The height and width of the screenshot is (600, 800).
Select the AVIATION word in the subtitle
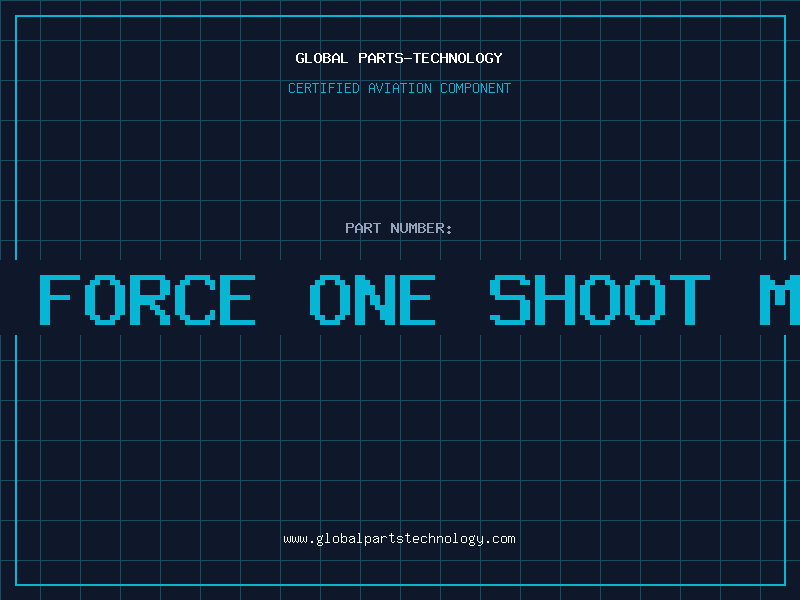pyautogui.click(x=400, y=88)
